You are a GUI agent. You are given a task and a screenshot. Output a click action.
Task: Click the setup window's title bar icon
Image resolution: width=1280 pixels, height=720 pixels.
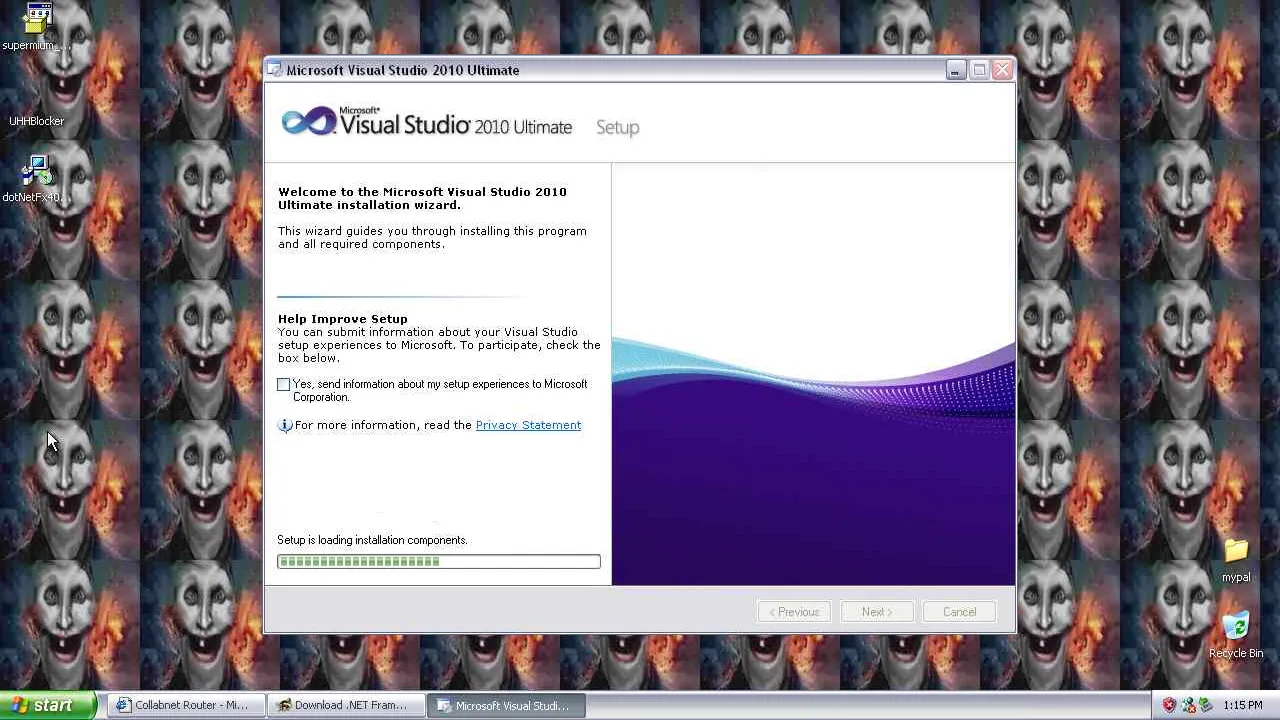(x=275, y=70)
